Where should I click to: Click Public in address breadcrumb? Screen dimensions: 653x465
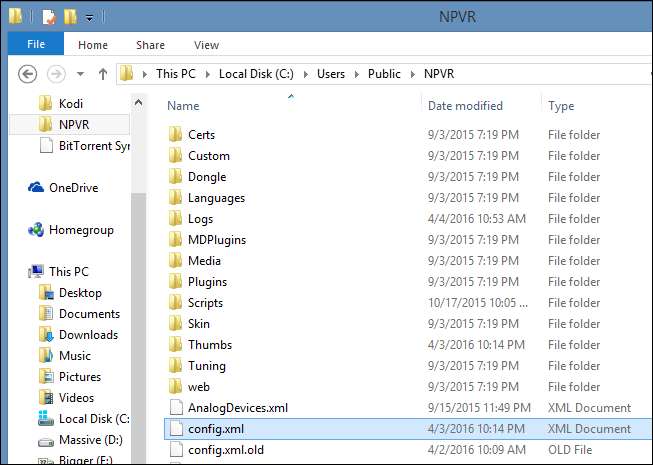tap(384, 74)
